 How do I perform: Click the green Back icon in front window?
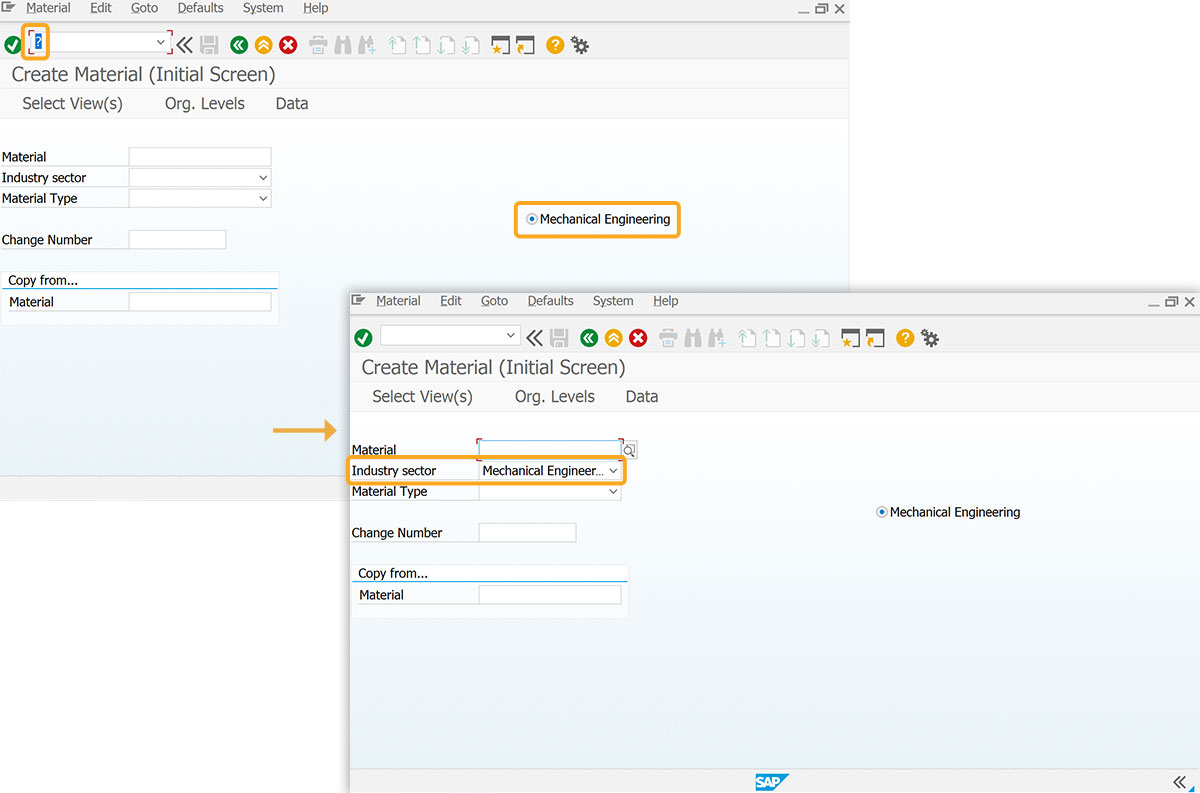pos(588,338)
